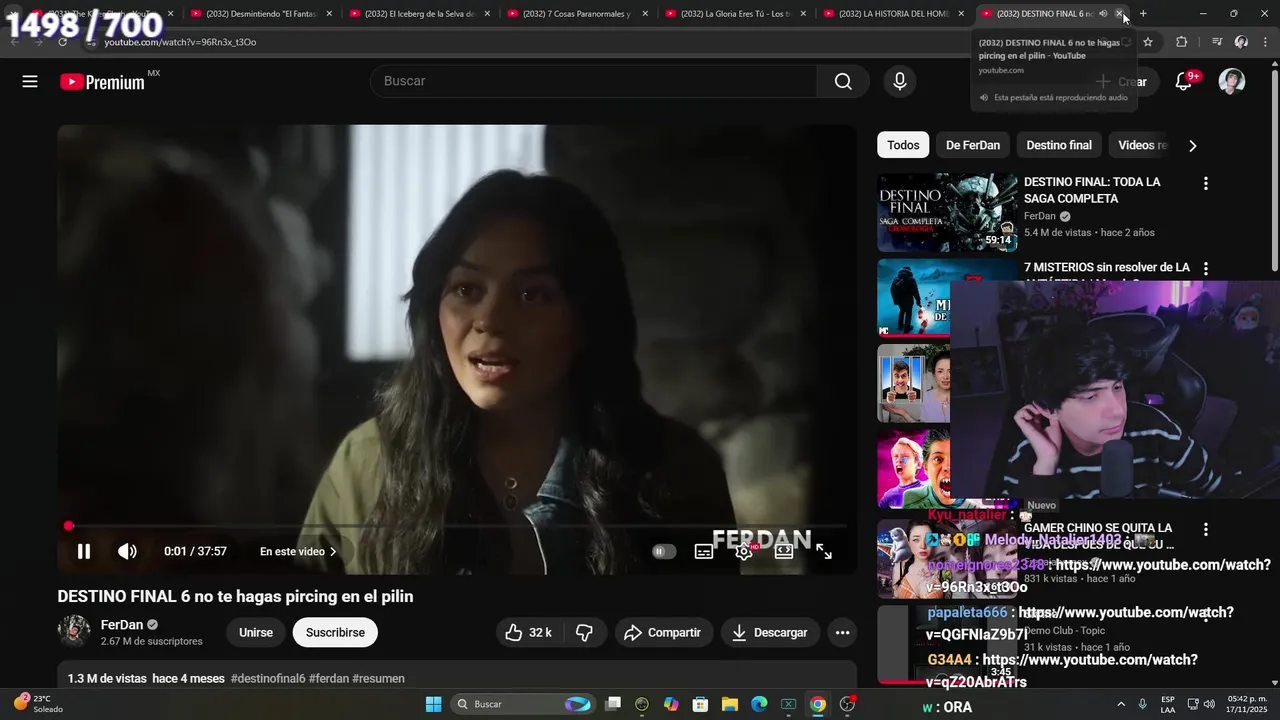This screenshot has height=720, width=1280.
Task: Open the account avatar menu
Action: tap(1232, 82)
